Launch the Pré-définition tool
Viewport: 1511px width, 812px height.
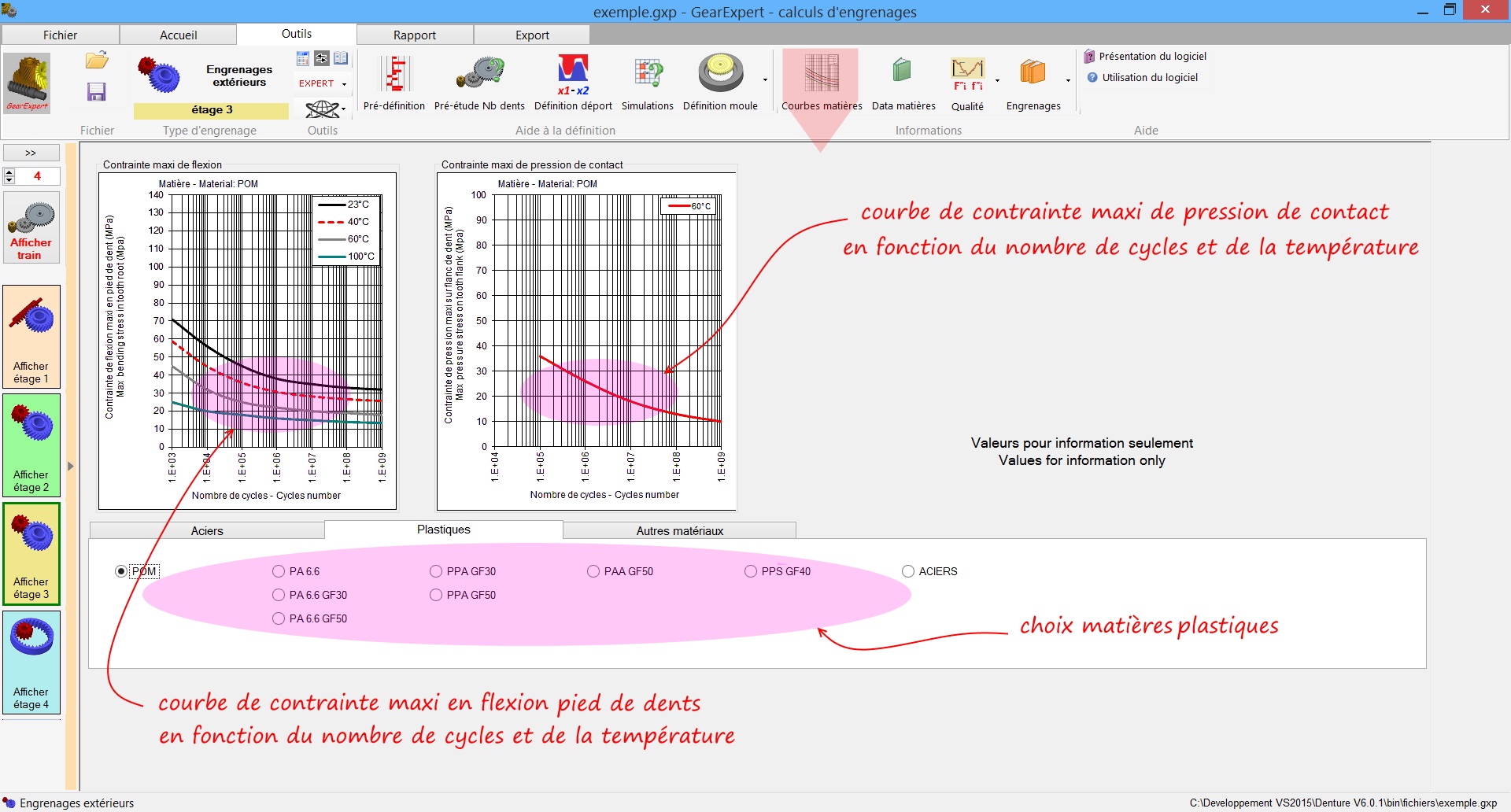click(394, 83)
